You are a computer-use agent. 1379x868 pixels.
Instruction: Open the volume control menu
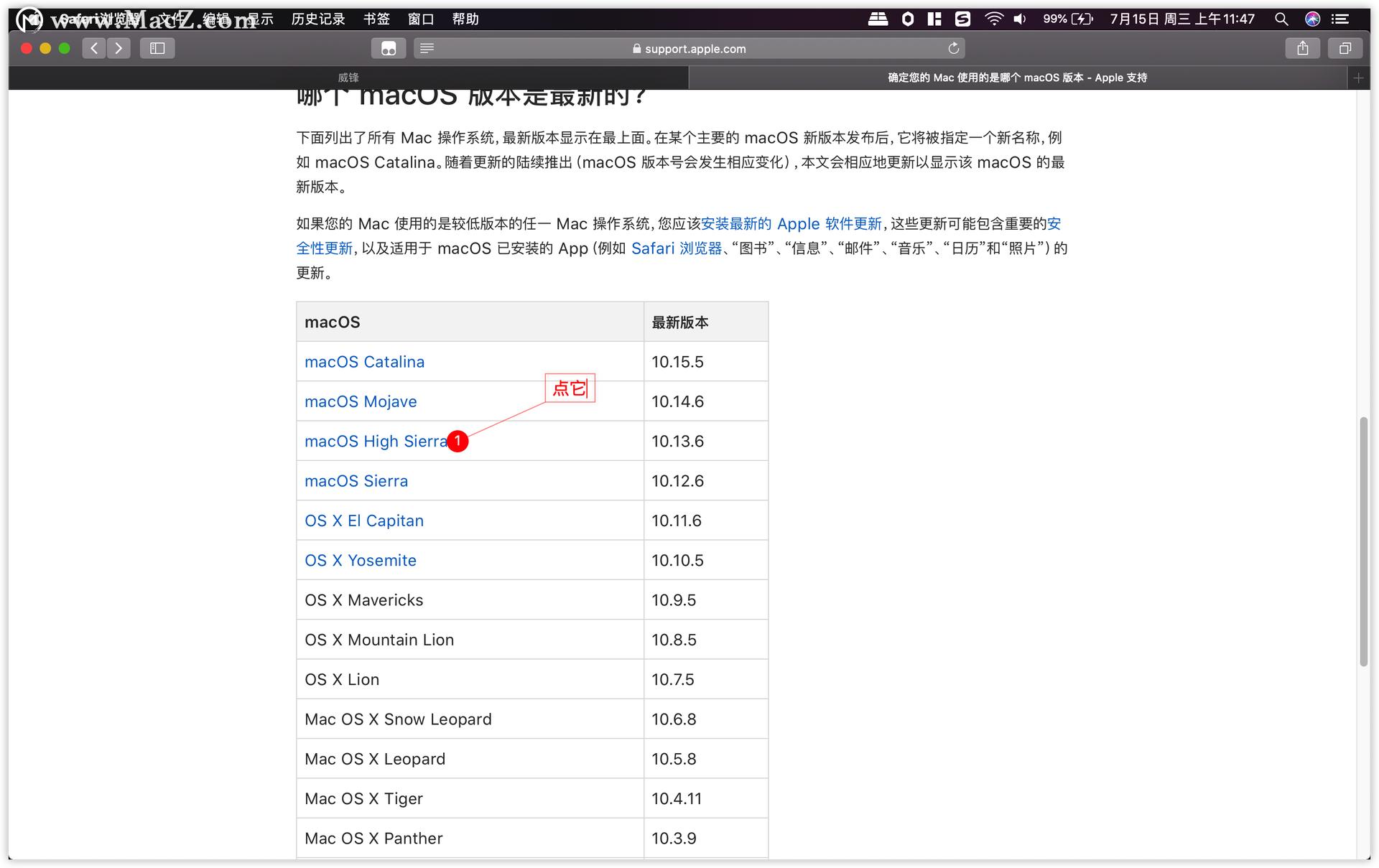[1019, 19]
